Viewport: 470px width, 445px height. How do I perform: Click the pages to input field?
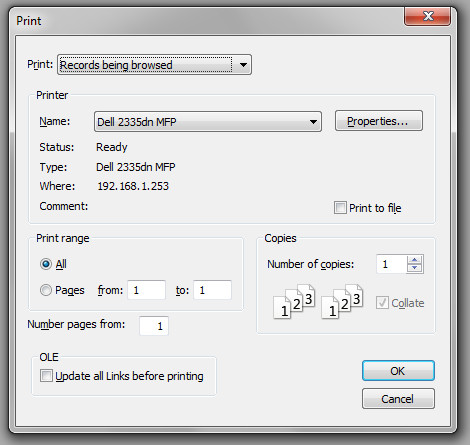(x=212, y=290)
